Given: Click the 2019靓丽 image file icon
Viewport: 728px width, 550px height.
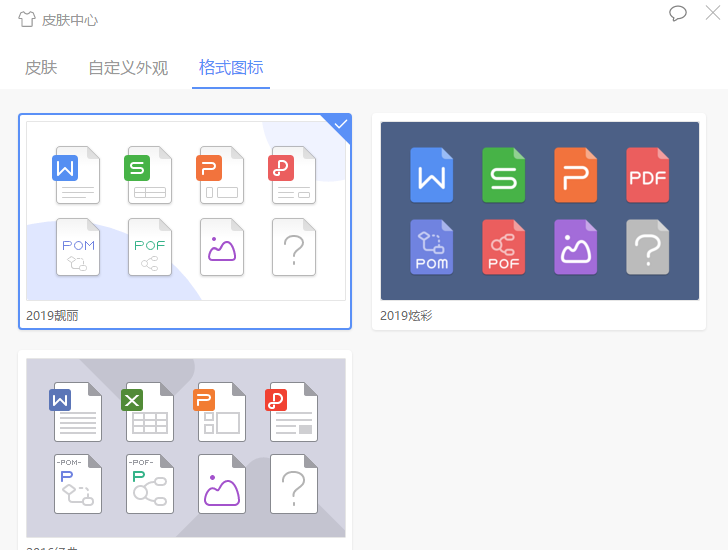Looking at the screenshot, I should [x=221, y=247].
